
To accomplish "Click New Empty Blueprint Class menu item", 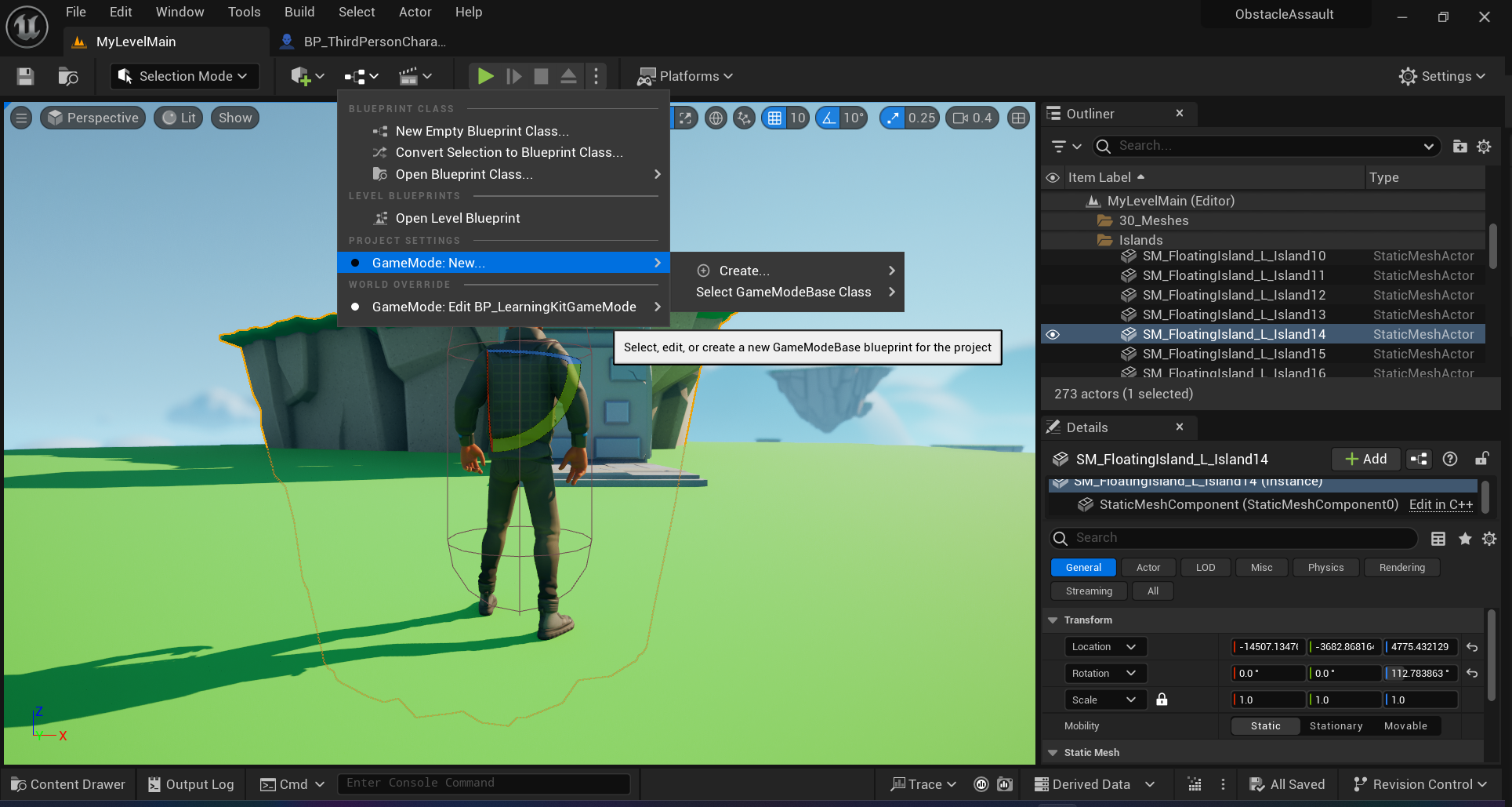I will coord(503,131).
